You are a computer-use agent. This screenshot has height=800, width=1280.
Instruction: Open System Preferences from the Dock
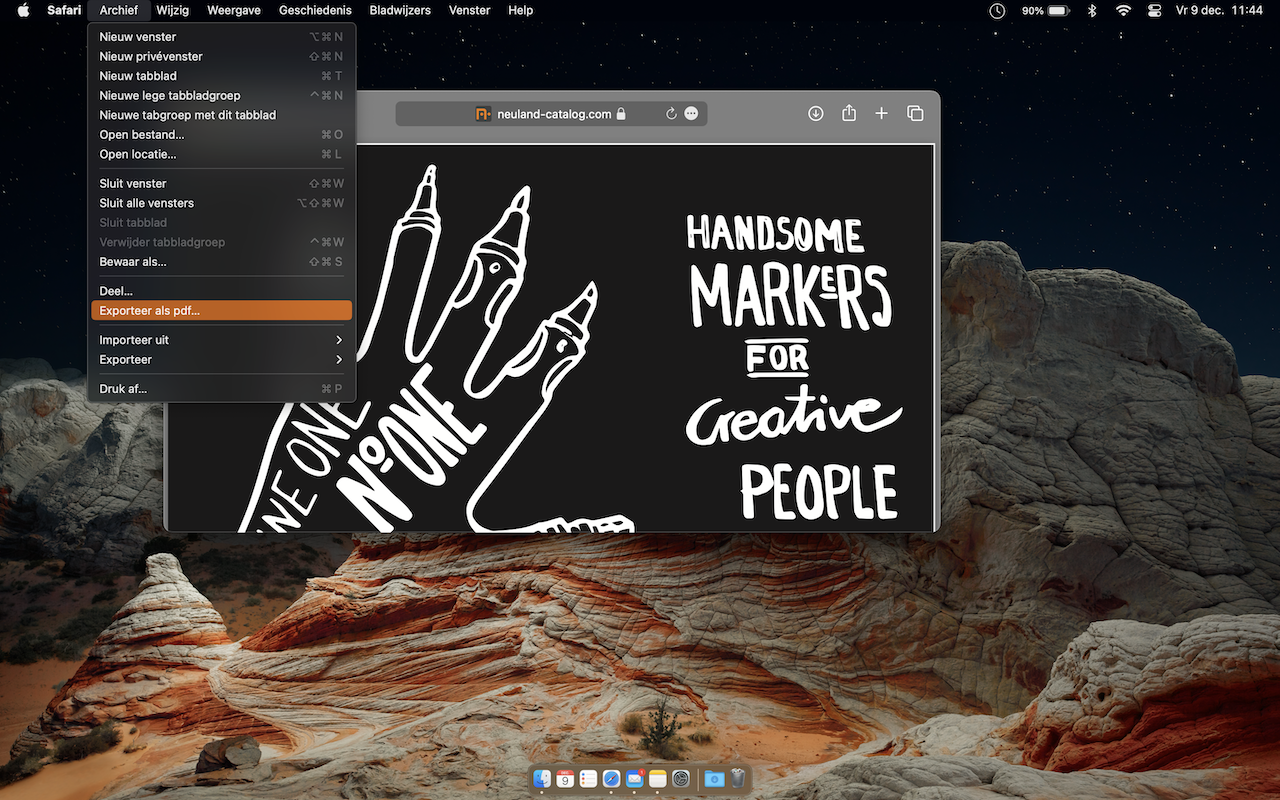pyautogui.click(x=681, y=778)
